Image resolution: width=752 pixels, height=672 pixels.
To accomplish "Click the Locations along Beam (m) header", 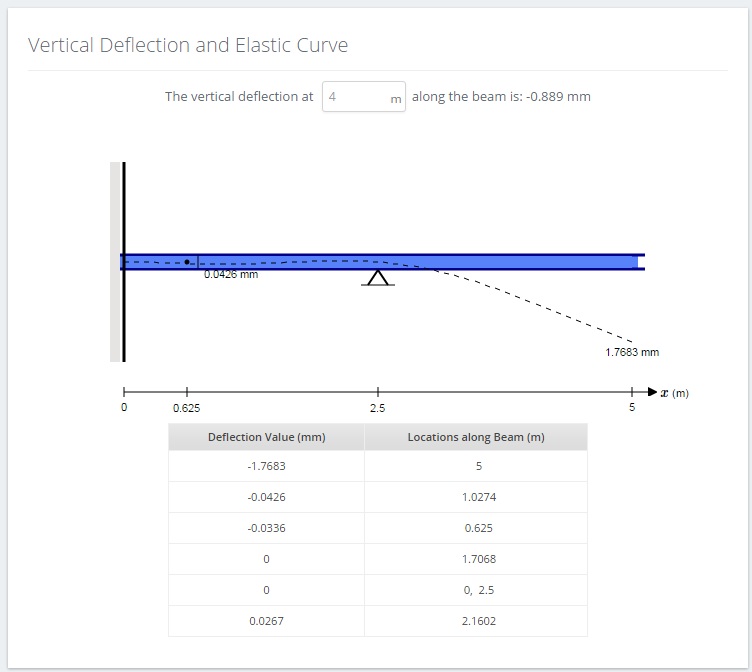I will [x=476, y=437].
